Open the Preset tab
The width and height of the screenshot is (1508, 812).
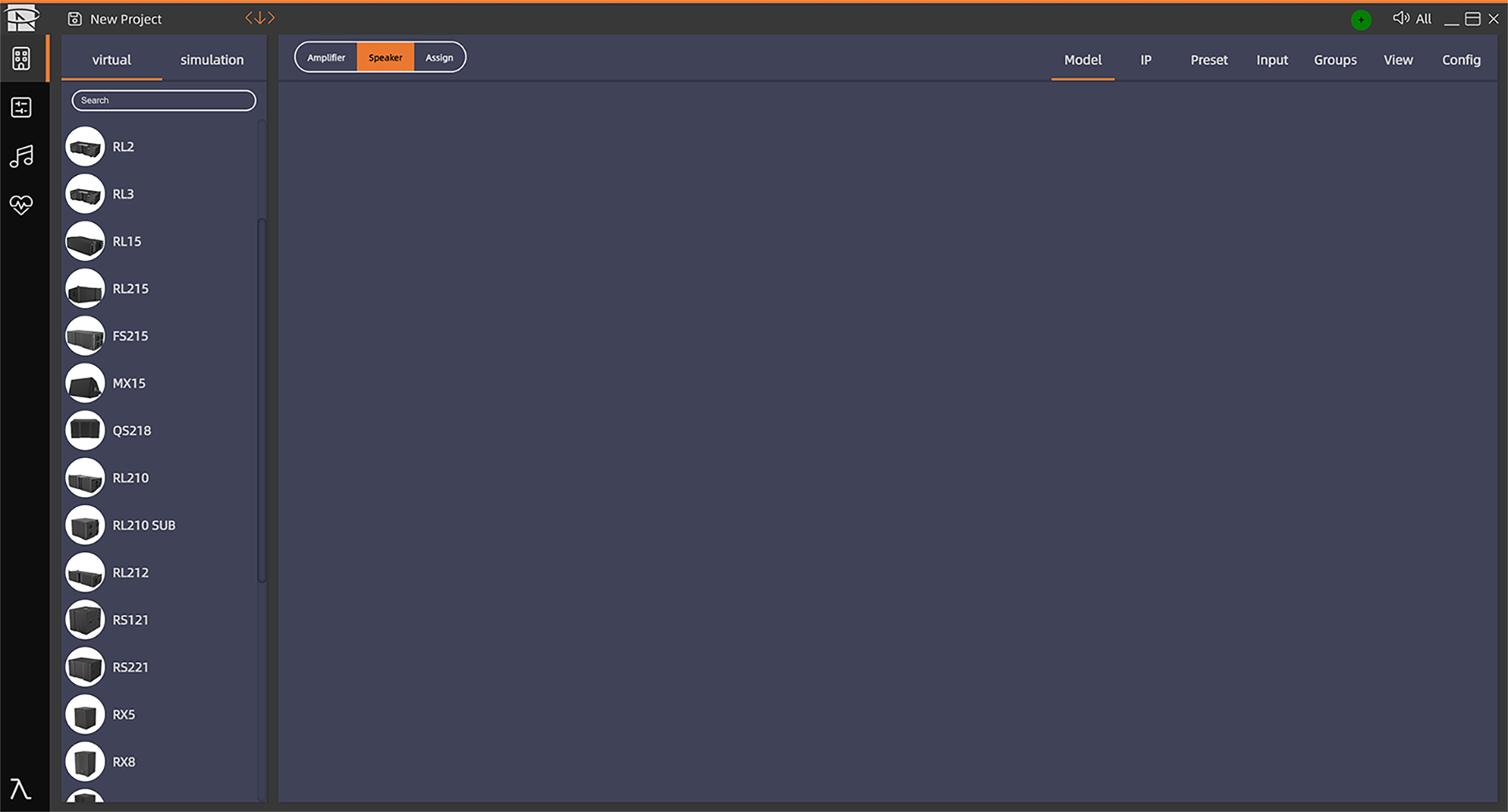tap(1209, 60)
